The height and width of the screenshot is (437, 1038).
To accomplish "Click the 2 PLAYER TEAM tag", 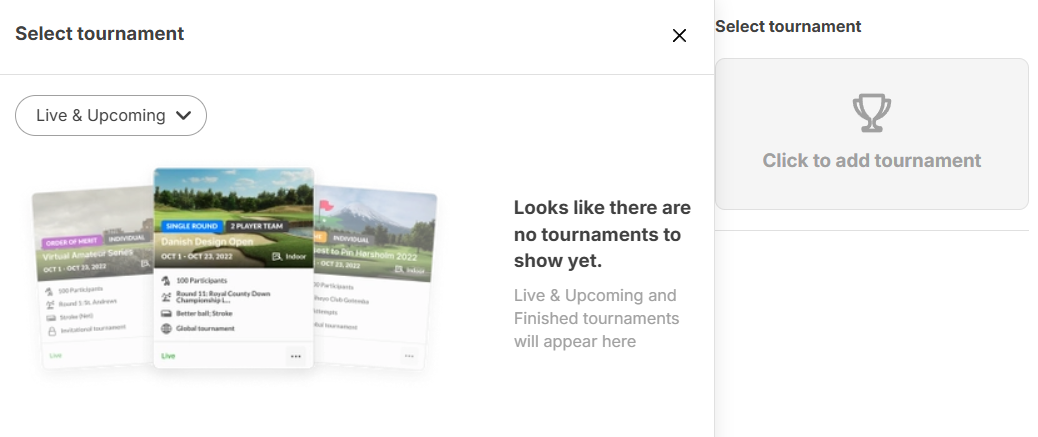I will (x=256, y=226).
